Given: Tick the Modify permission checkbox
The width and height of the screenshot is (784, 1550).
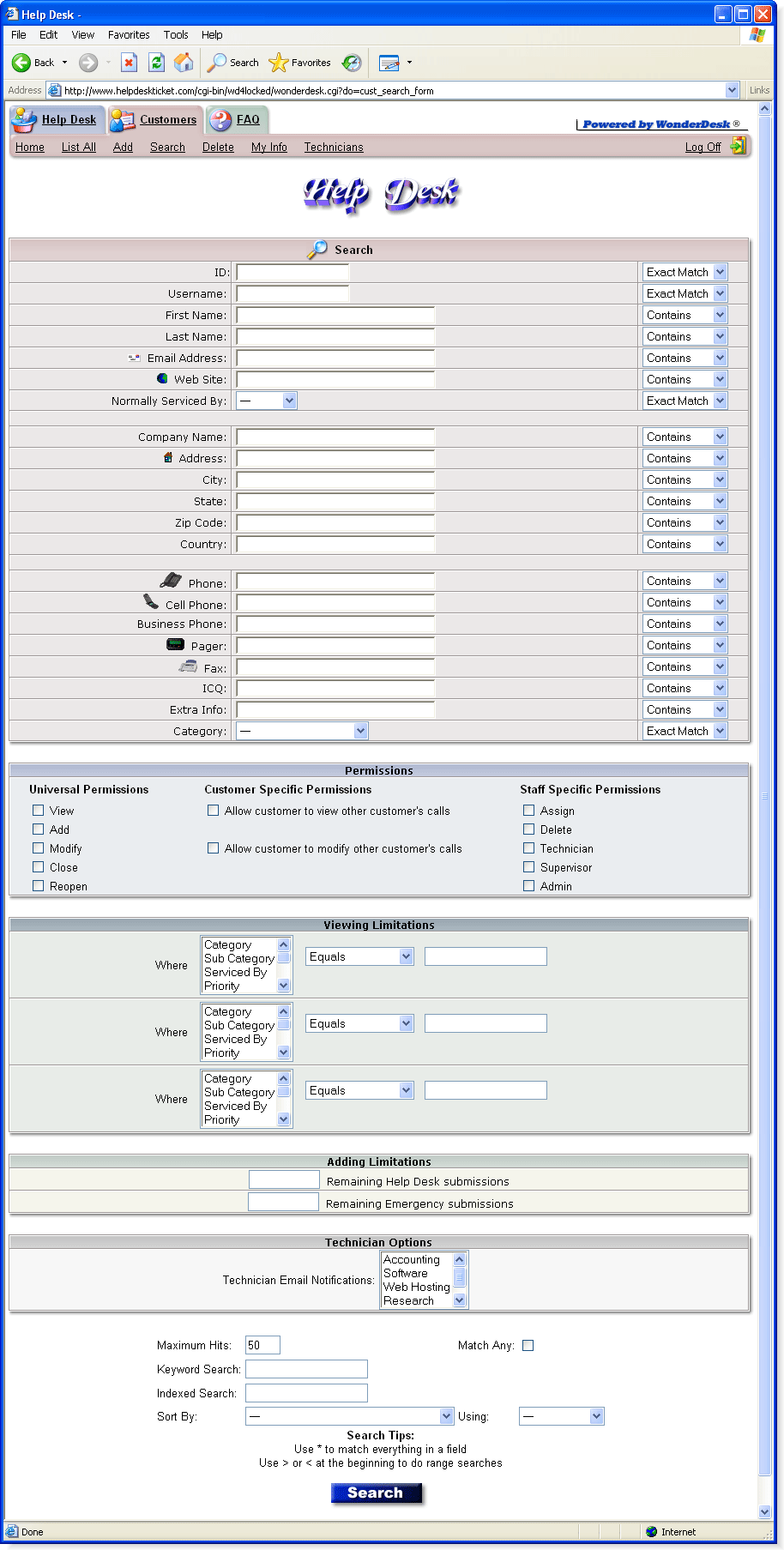Looking at the screenshot, I should click(39, 848).
